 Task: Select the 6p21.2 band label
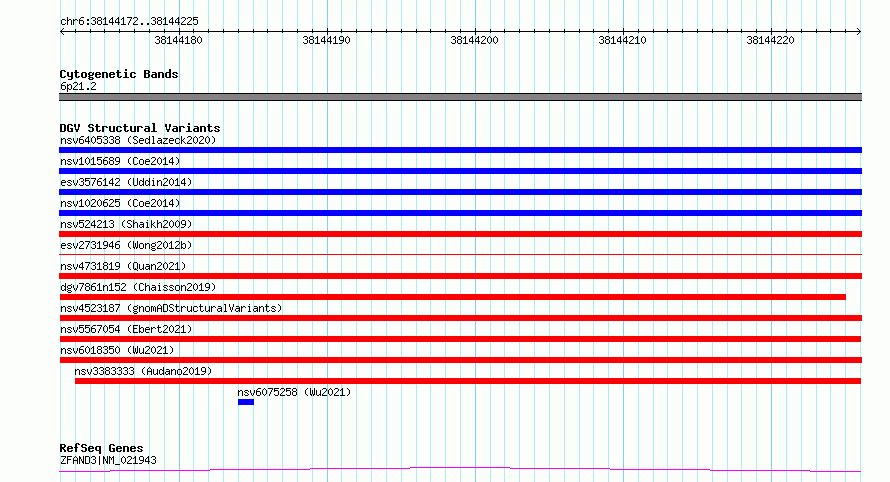[x=78, y=86]
